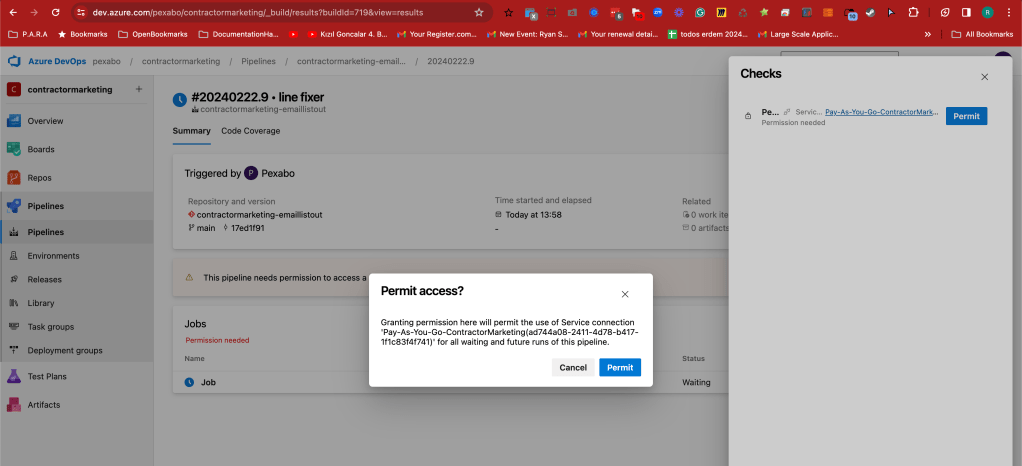This screenshot has height=466, width=1022.
Task: Open the Chrome three-dot menu
Action: pyautogui.click(x=1008, y=12)
